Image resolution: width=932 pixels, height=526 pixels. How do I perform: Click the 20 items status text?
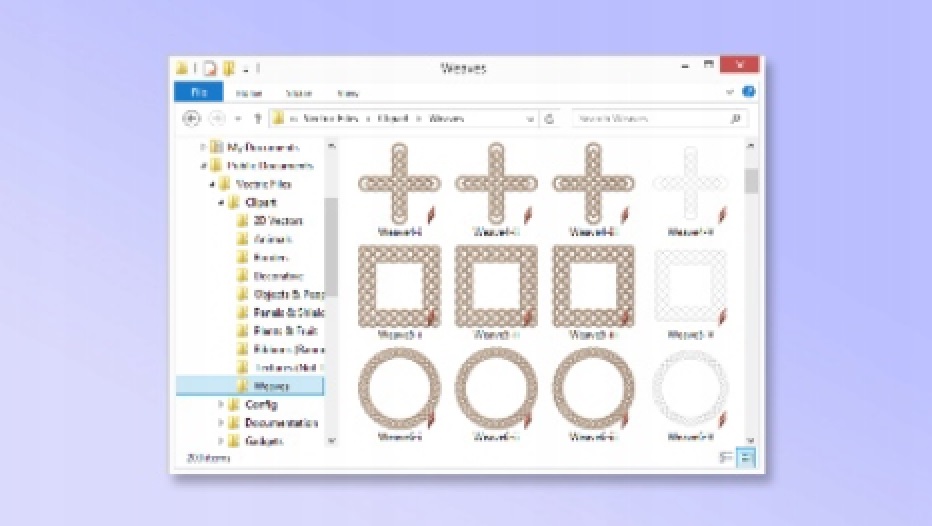[208, 458]
